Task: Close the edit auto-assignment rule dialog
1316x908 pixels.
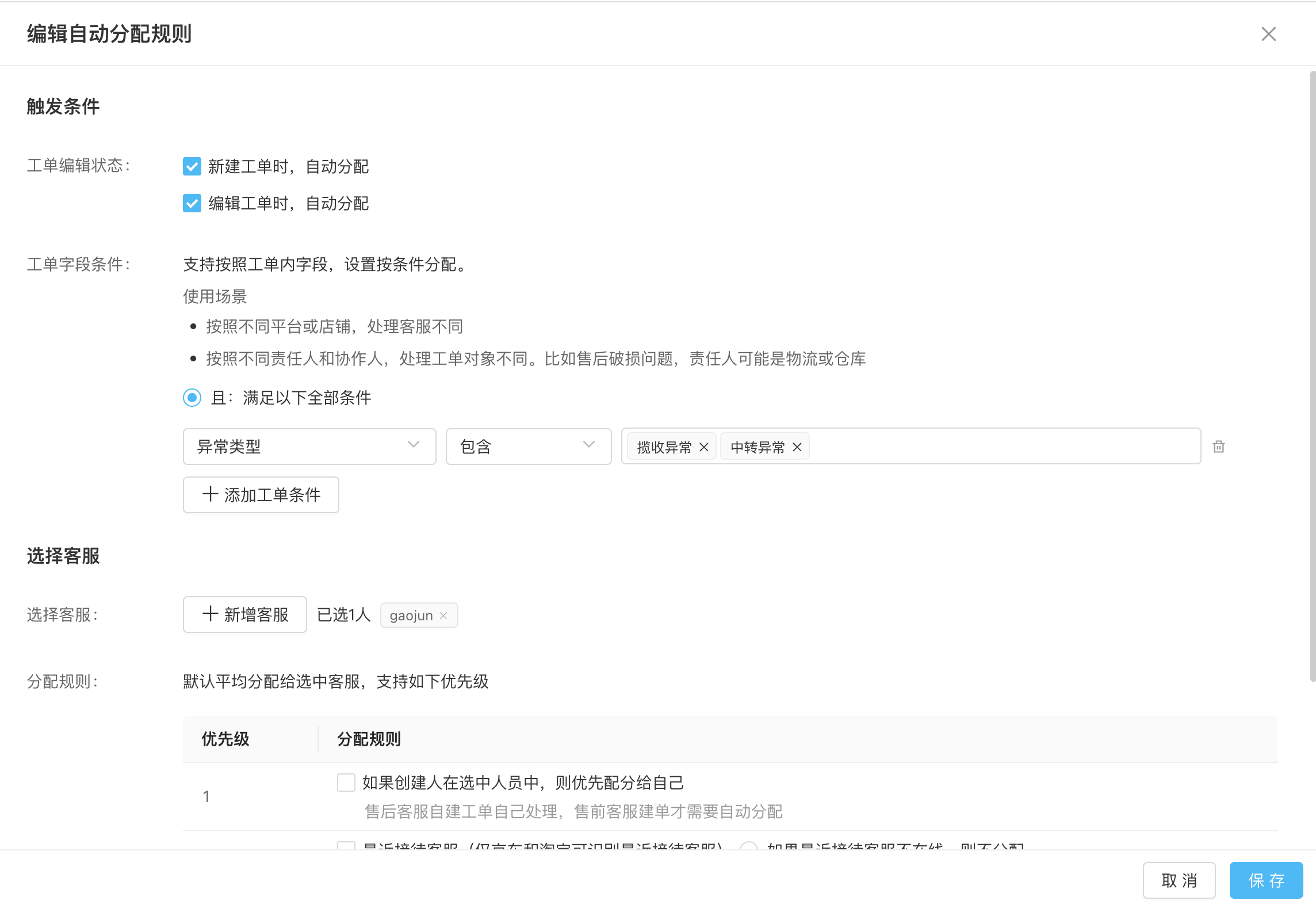Action: pyautogui.click(x=1268, y=34)
